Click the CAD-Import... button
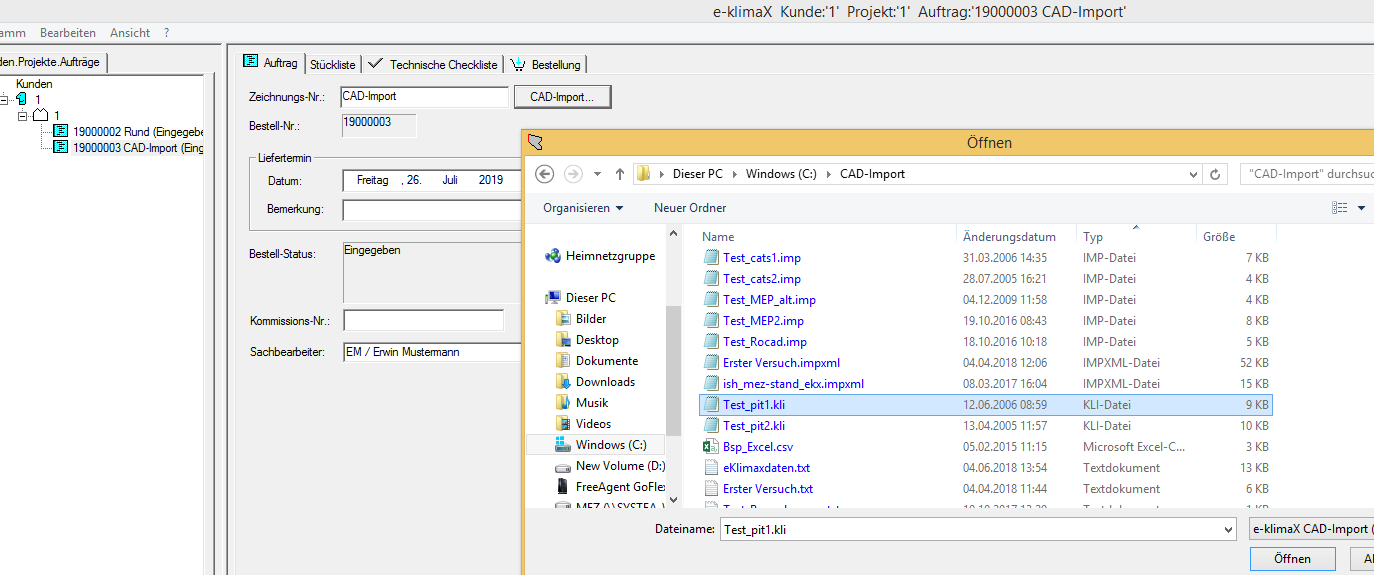This screenshot has height=575, width=1374. coord(562,97)
